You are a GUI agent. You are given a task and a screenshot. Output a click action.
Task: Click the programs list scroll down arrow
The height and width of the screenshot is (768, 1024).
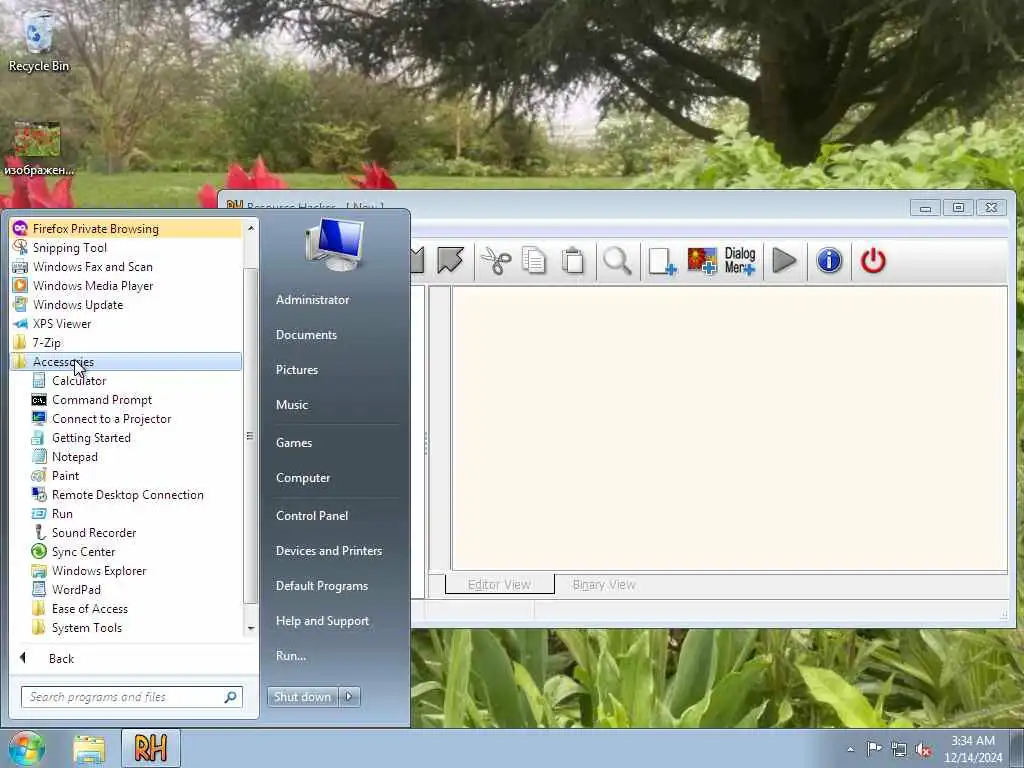pos(251,628)
